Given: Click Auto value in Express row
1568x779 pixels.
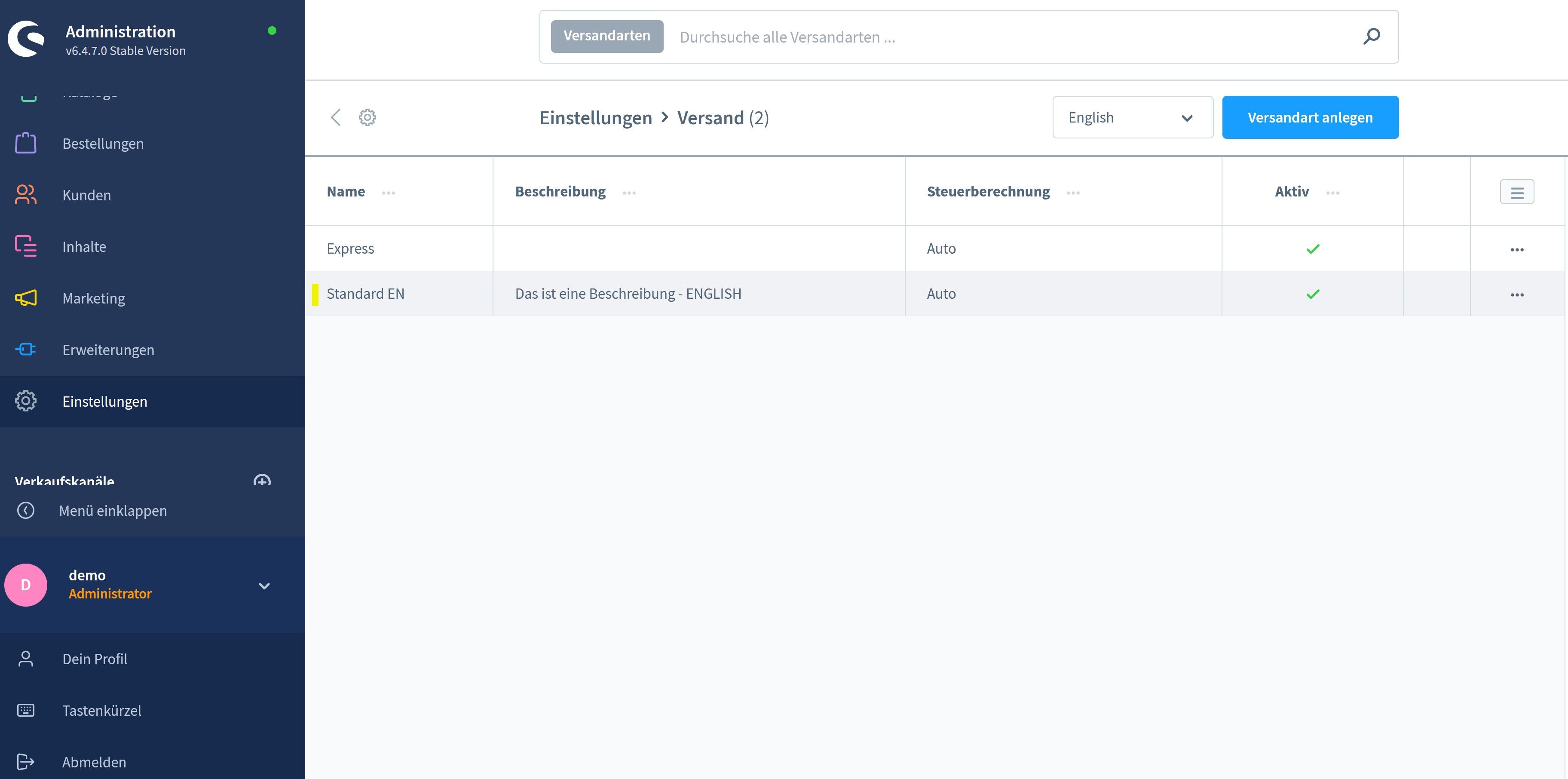Looking at the screenshot, I should [x=941, y=248].
